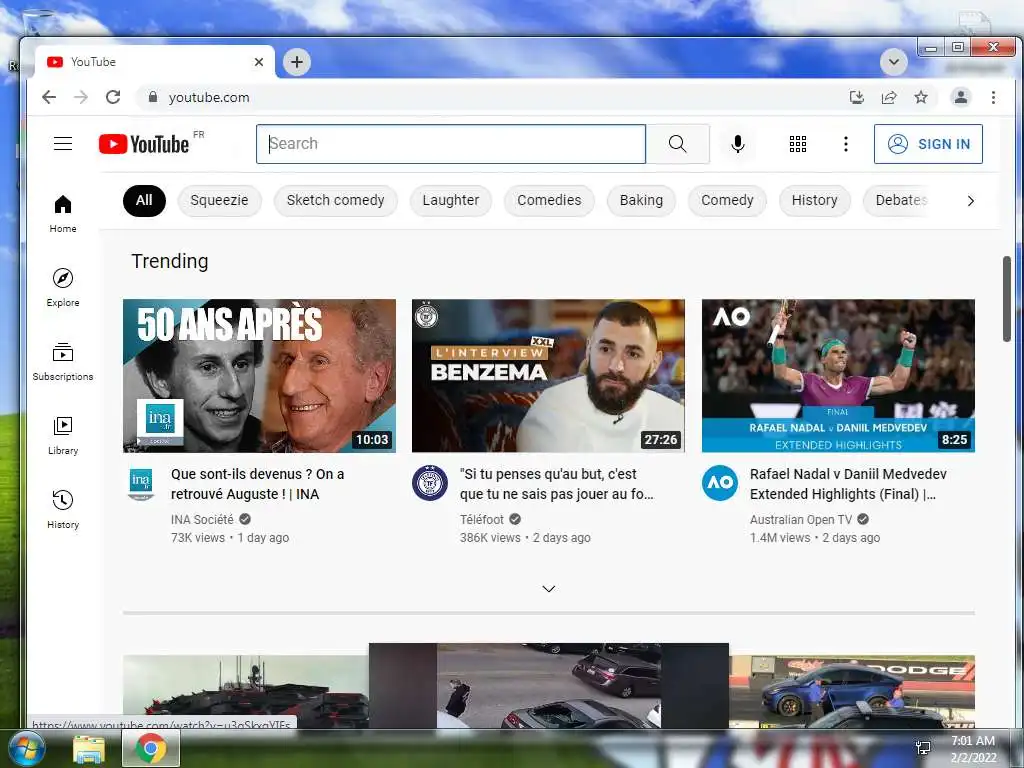Image resolution: width=1024 pixels, height=768 pixels.
Task: Open the Windows Start menu
Action: (26, 748)
